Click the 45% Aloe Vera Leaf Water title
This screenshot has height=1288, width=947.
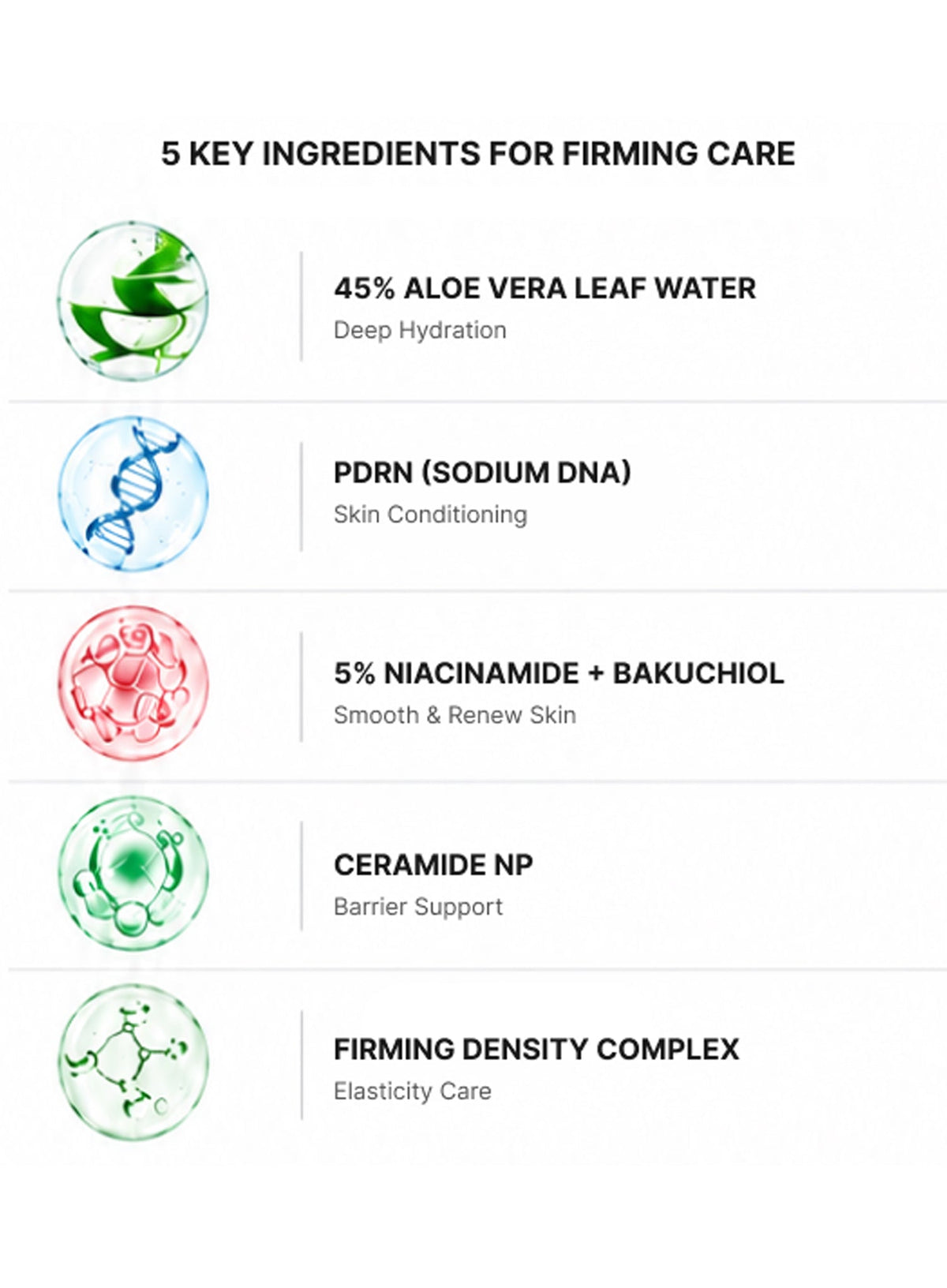click(x=545, y=288)
